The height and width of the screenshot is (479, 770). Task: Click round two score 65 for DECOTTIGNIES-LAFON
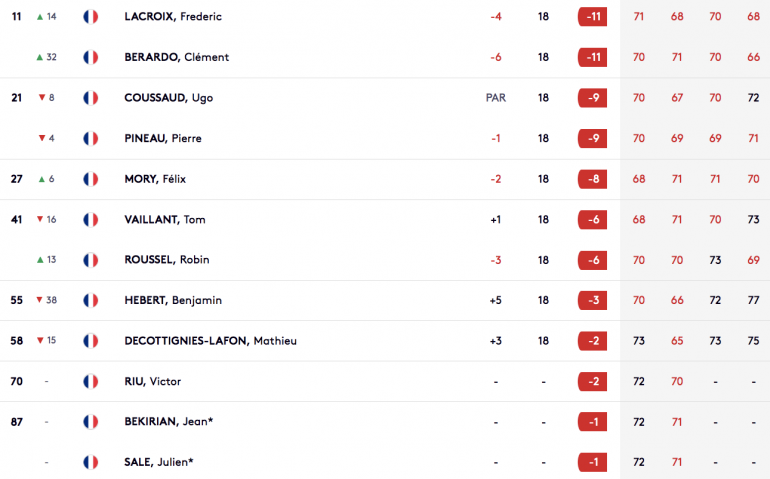point(677,341)
